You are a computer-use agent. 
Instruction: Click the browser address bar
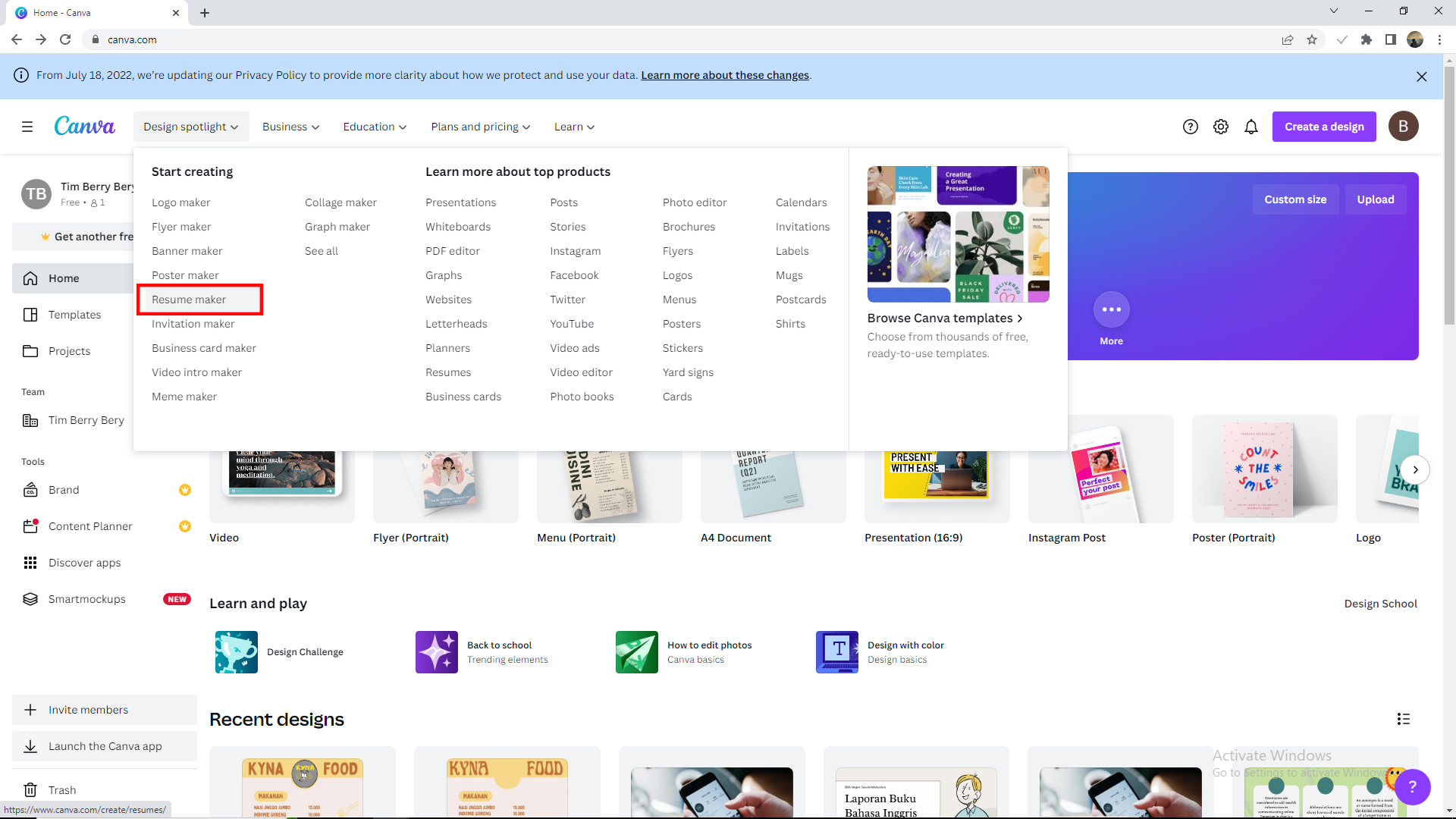(682, 39)
